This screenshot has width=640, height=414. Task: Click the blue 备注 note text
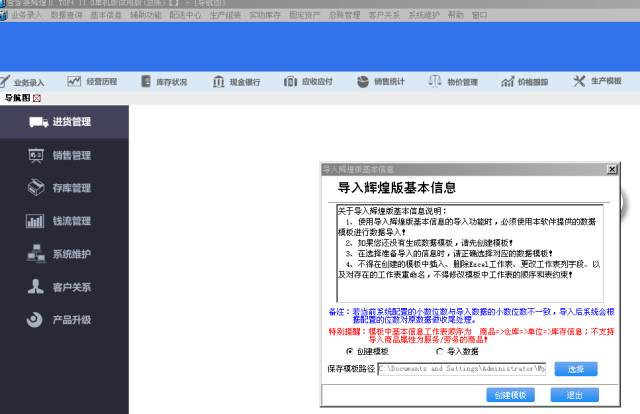pos(471,316)
